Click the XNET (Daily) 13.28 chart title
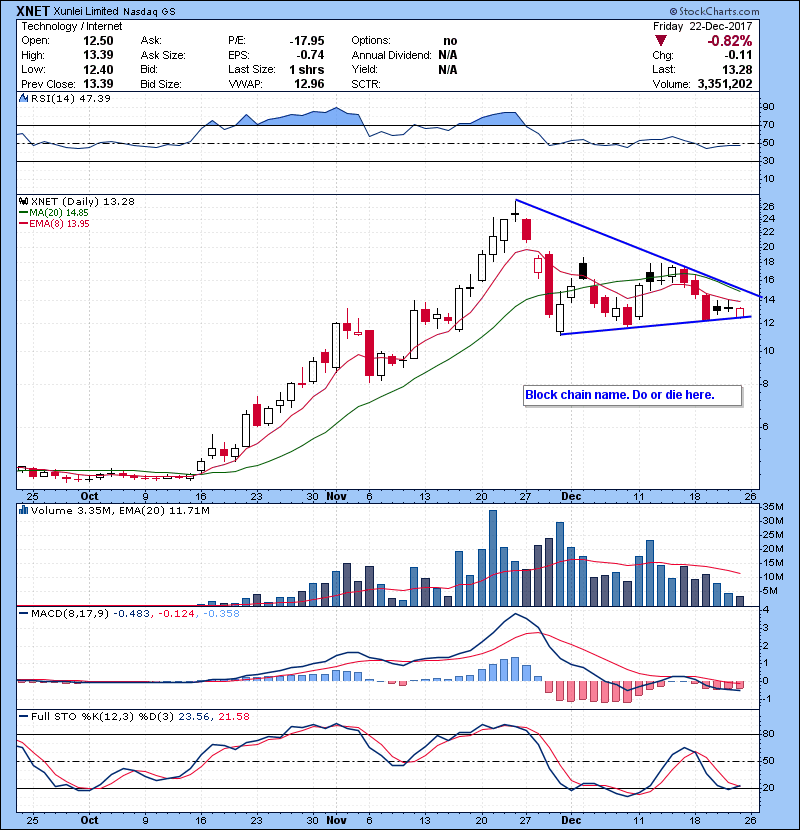The image size is (800, 830). 83,201
